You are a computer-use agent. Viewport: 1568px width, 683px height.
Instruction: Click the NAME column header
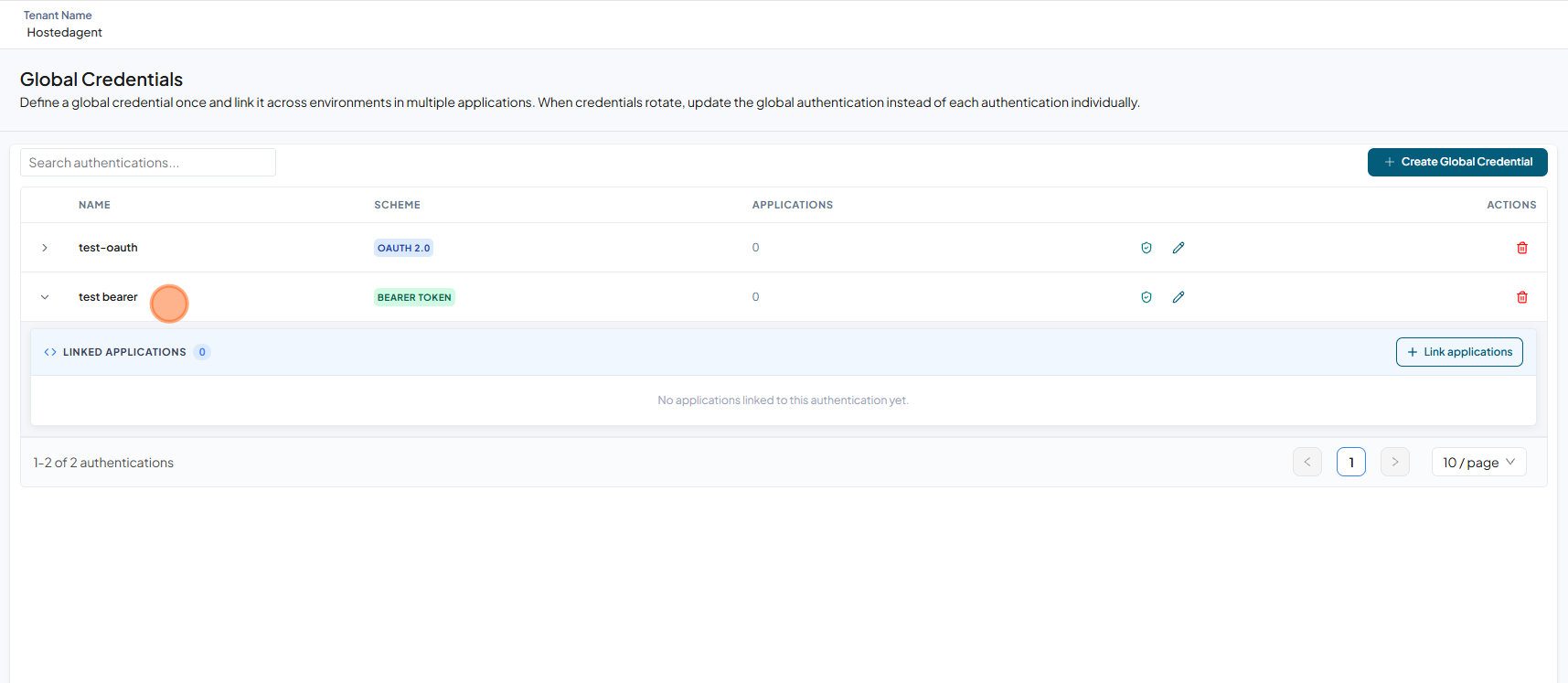coord(94,205)
